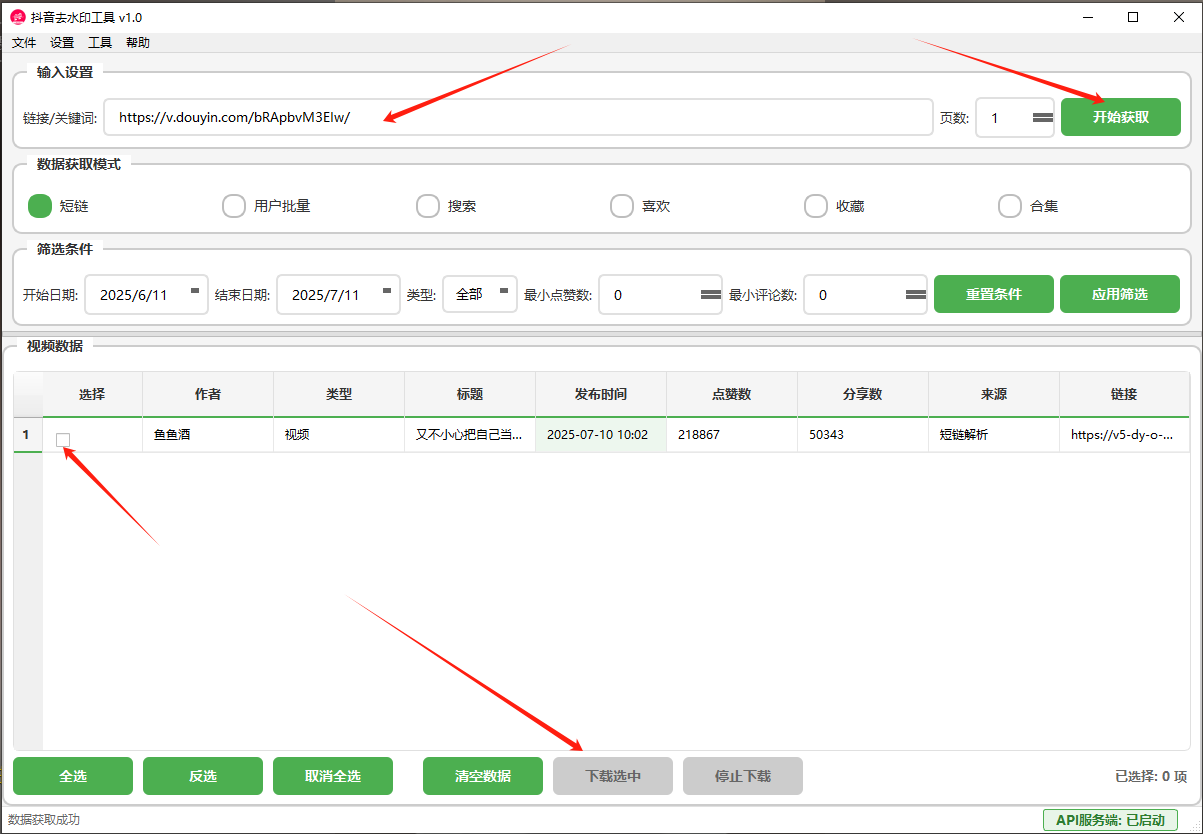The image size is (1203, 834).
Task: Click the 重置条件 button
Action: [994, 294]
